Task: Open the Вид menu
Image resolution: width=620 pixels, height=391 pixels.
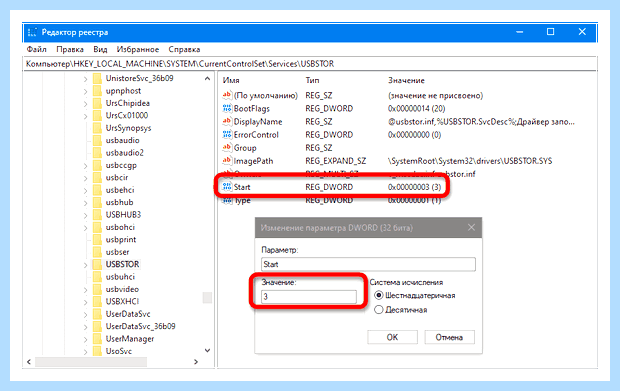Action: 100,49
